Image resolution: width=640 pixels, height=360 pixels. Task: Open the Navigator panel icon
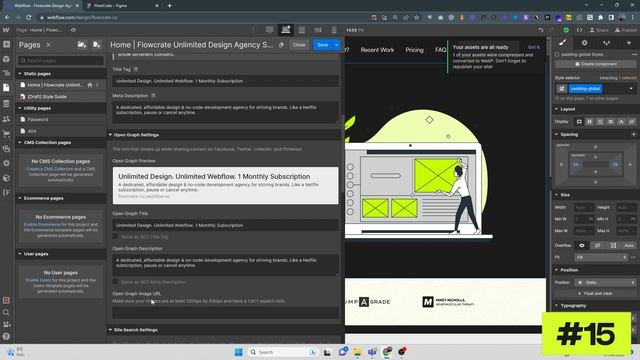(6, 73)
